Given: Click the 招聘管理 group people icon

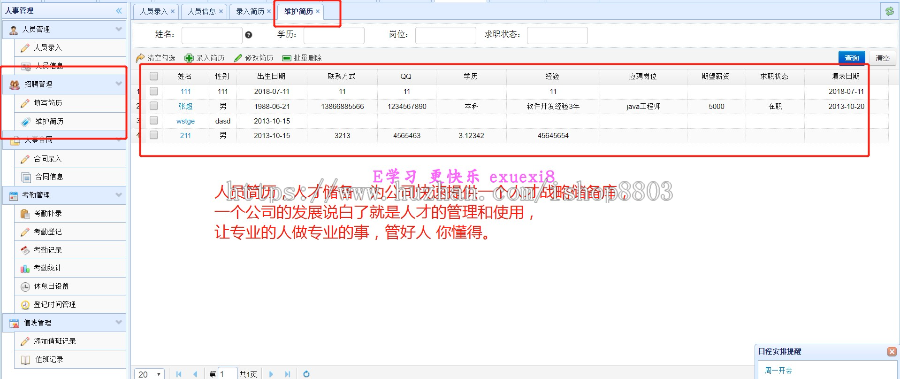Looking at the screenshot, I should [x=14, y=84].
